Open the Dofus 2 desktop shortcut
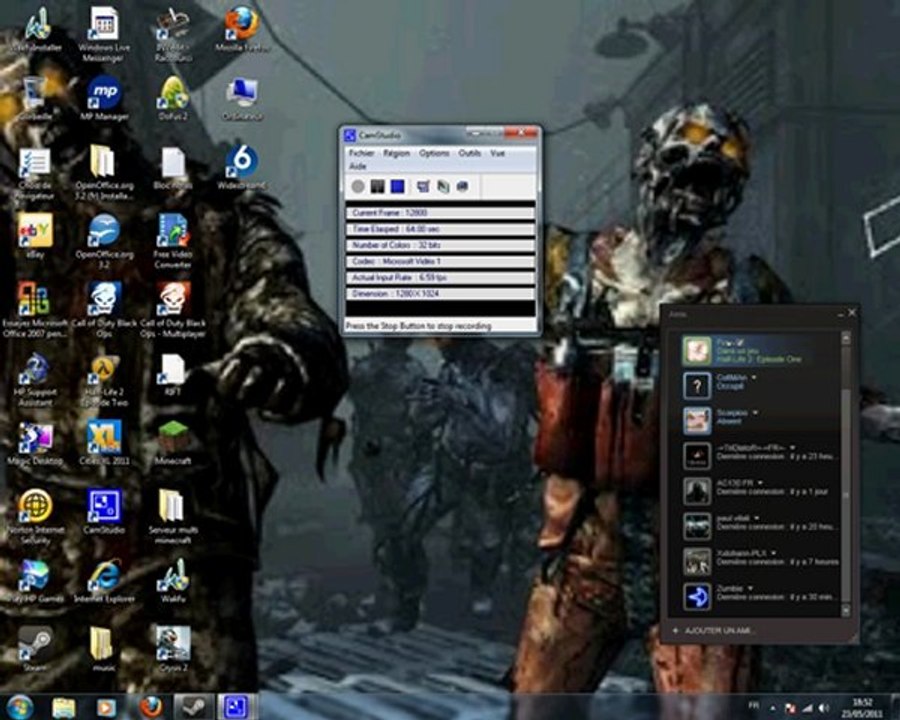 tap(173, 98)
